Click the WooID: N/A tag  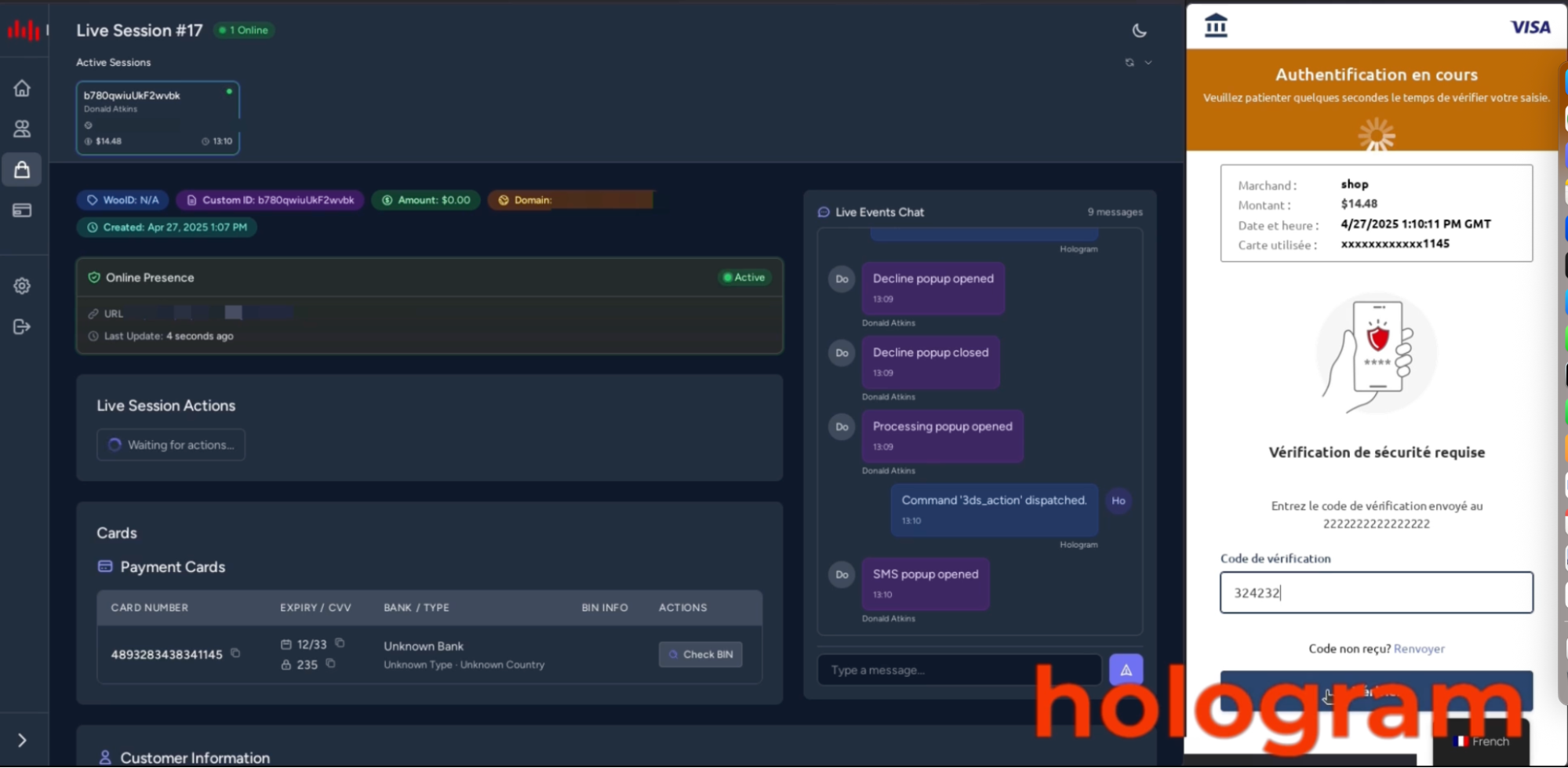pyautogui.click(x=122, y=200)
